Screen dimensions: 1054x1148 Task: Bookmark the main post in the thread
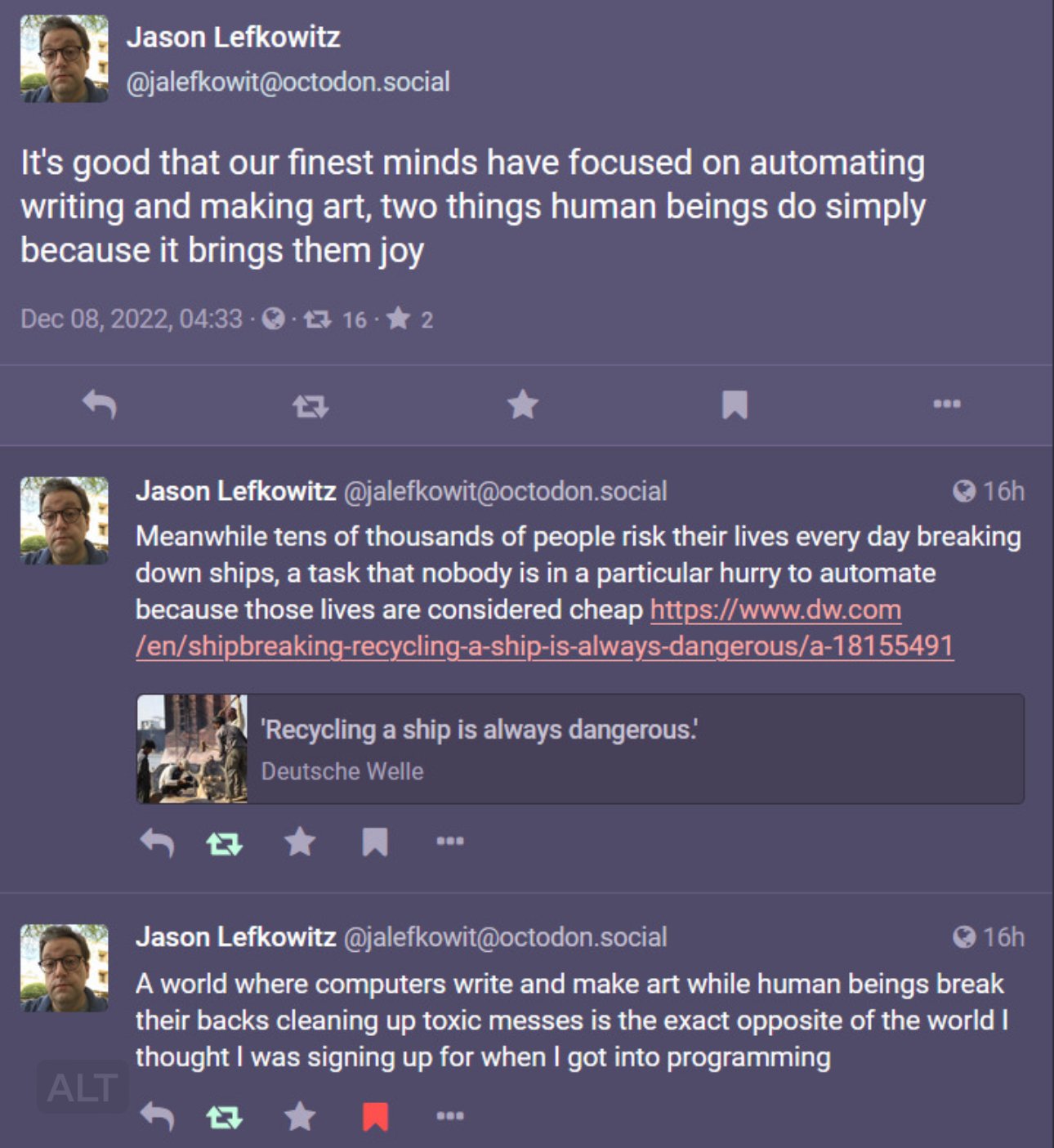(x=735, y=404)
